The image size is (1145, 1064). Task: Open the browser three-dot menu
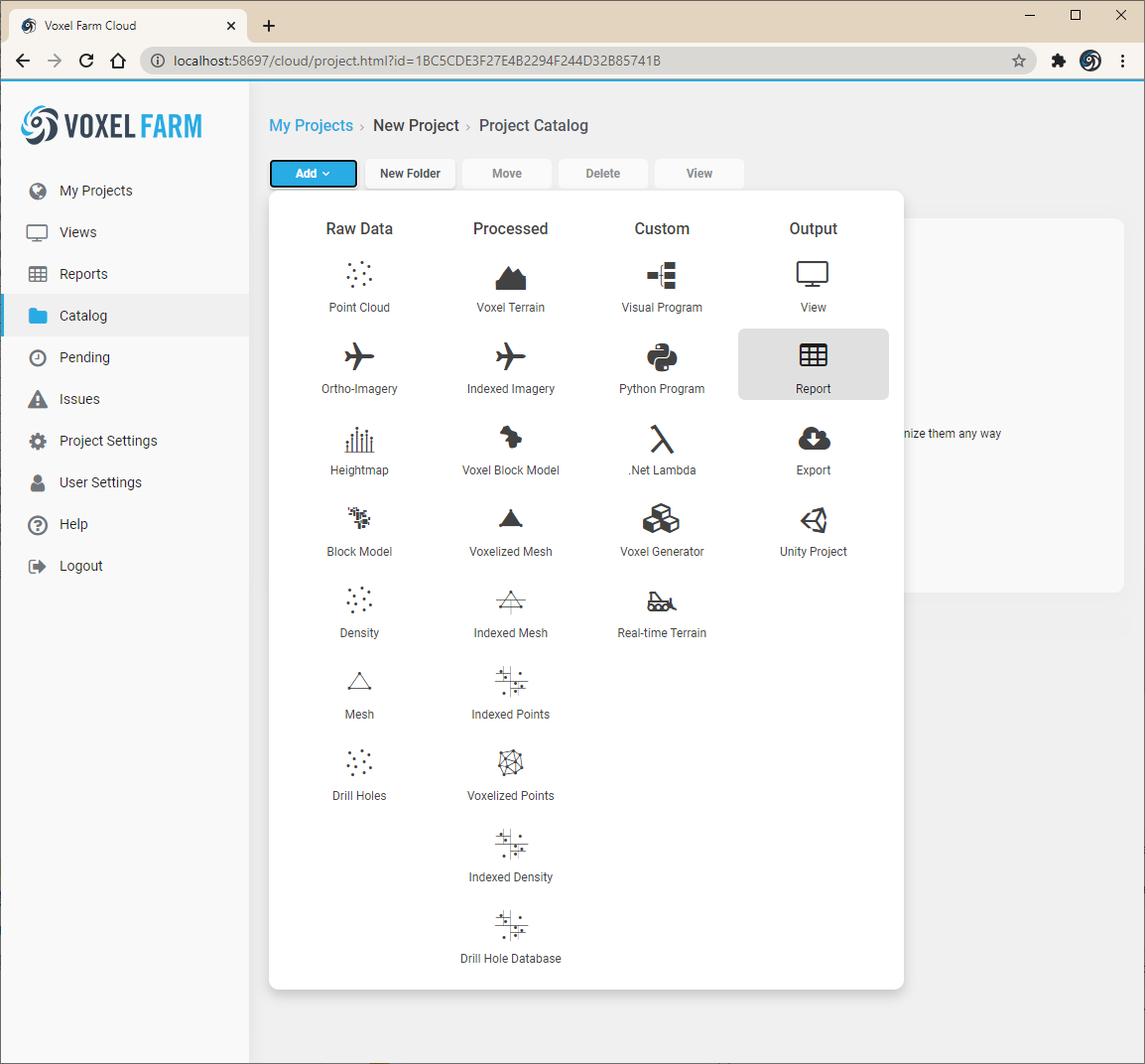point(1122,61)
